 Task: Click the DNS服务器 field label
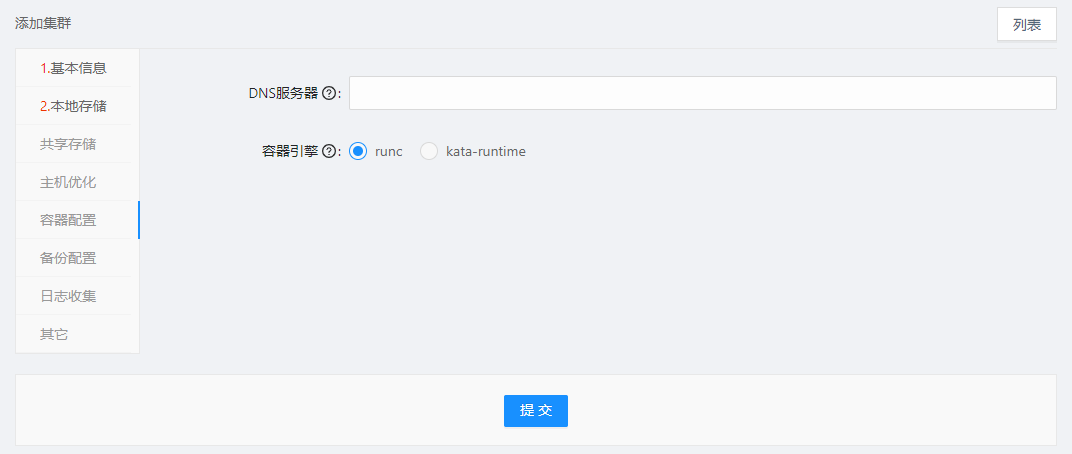point(284,94)
